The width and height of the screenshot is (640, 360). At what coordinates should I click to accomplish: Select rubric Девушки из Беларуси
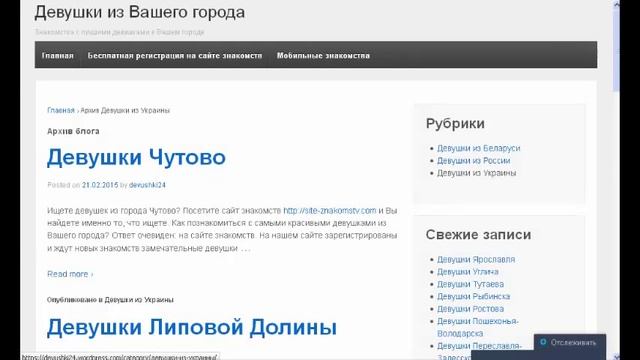coord(479,148)
